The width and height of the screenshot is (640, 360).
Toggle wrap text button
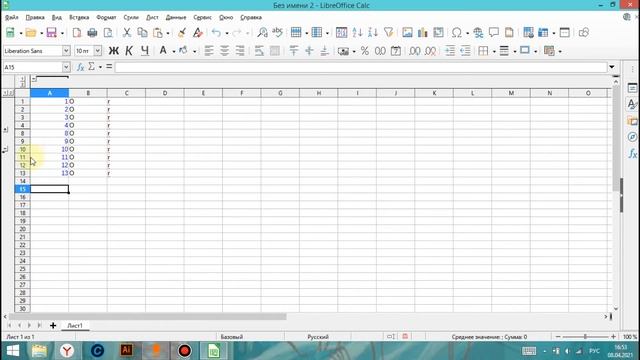click(x=259, y=51)
